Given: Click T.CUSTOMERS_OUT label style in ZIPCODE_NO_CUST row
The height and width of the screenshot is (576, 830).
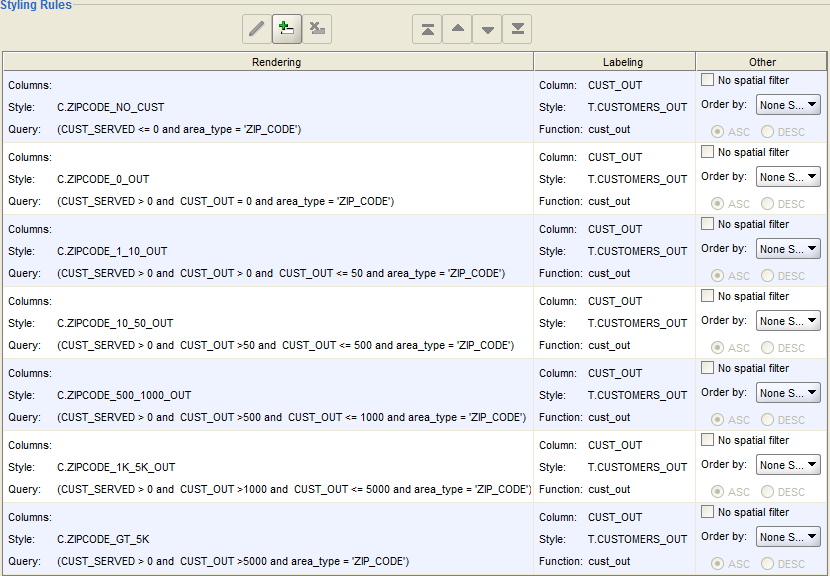Looking at the screenshot, I should 637,107.
